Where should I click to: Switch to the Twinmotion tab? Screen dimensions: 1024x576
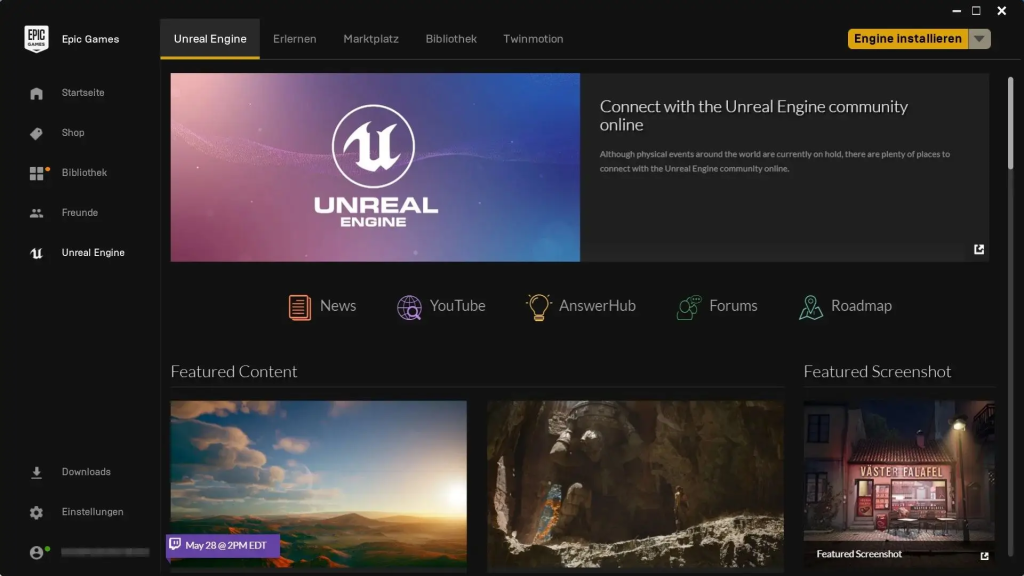(x=533, y=39)
